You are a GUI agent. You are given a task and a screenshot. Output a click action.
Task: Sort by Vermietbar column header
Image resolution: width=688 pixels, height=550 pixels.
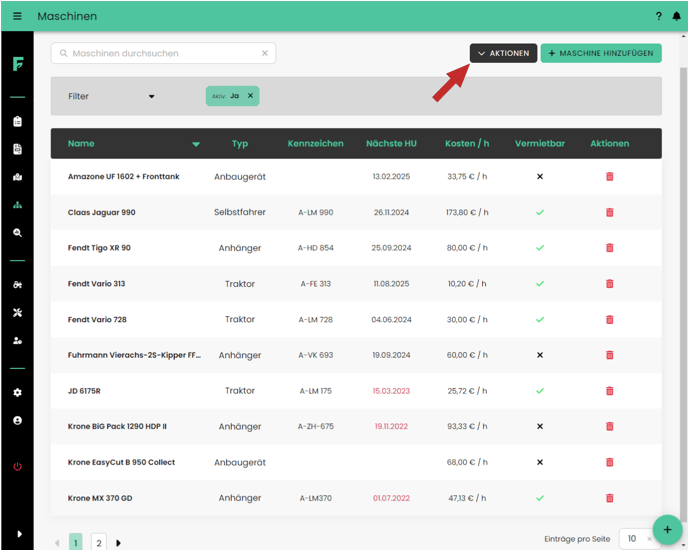[x=540, y=144]
